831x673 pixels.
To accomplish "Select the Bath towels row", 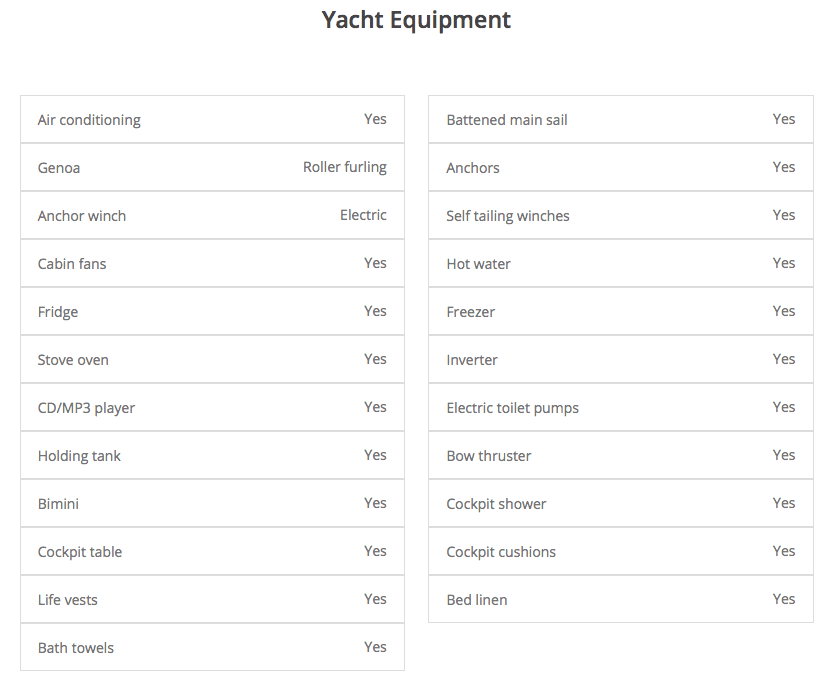I will click(76, 648).
